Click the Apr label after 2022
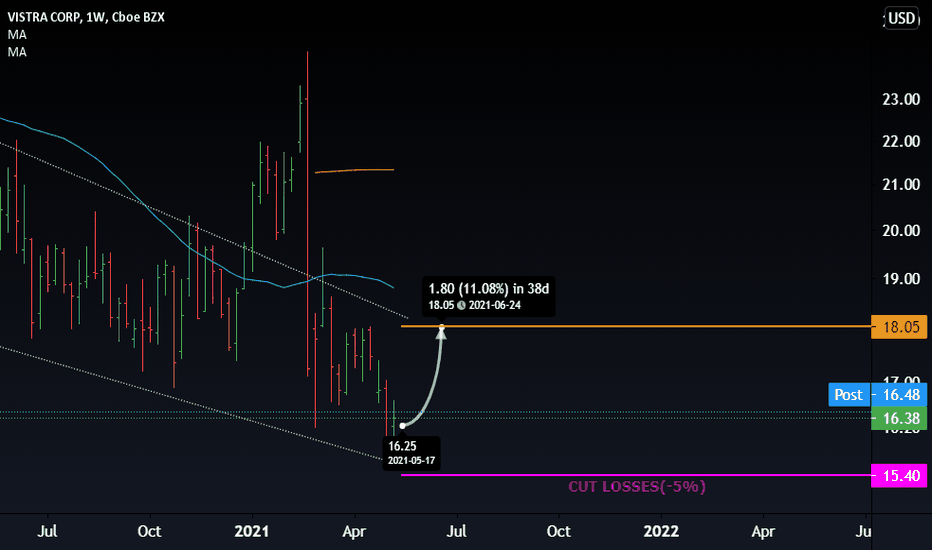The width and height of the screenshot is (932, 550). [763, 532]
